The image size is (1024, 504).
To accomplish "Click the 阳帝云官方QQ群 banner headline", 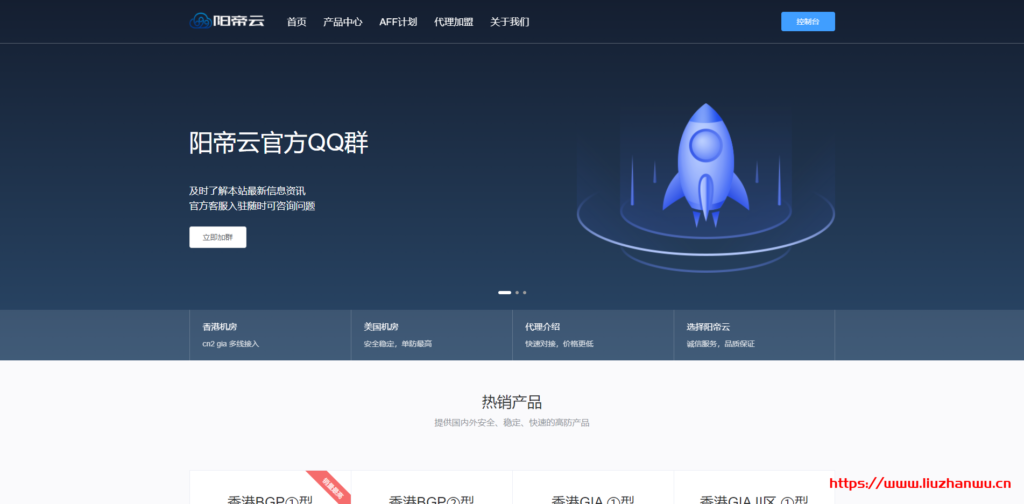I will coord(279,144).
